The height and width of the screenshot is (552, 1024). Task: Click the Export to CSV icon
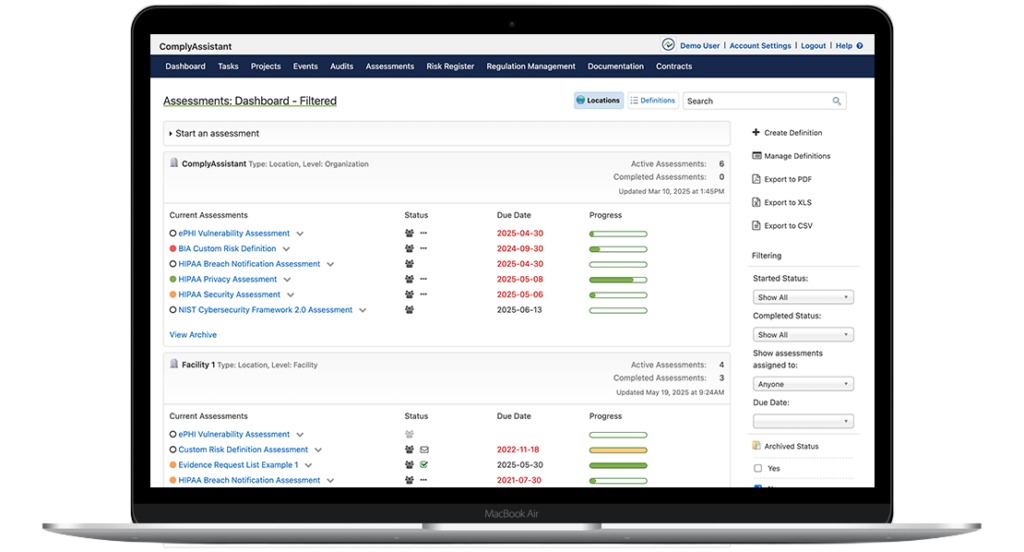click(756, 226)
